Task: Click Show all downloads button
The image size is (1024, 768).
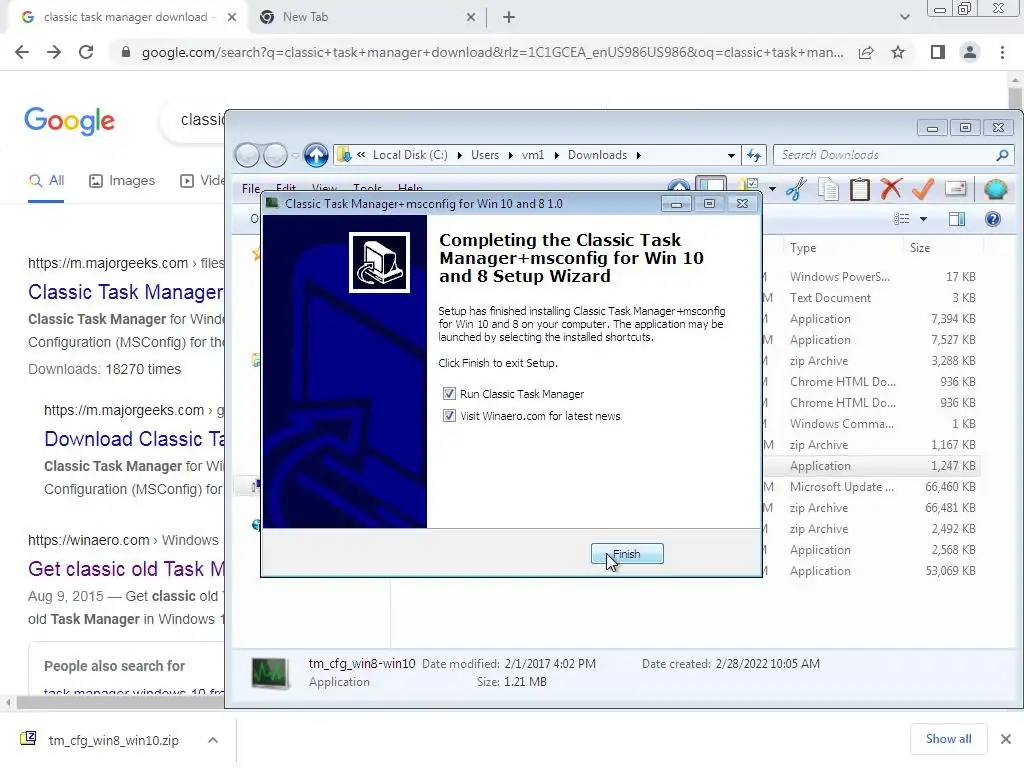Action: click(x=948, y=739)
